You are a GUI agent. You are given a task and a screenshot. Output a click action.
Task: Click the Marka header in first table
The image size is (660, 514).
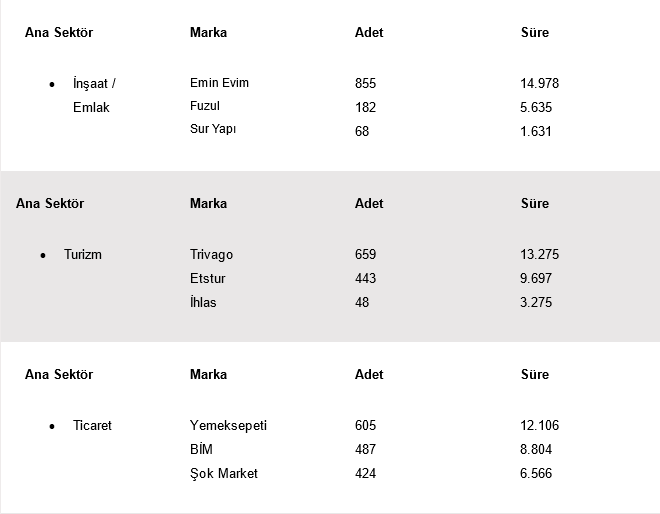coord(208,32)
